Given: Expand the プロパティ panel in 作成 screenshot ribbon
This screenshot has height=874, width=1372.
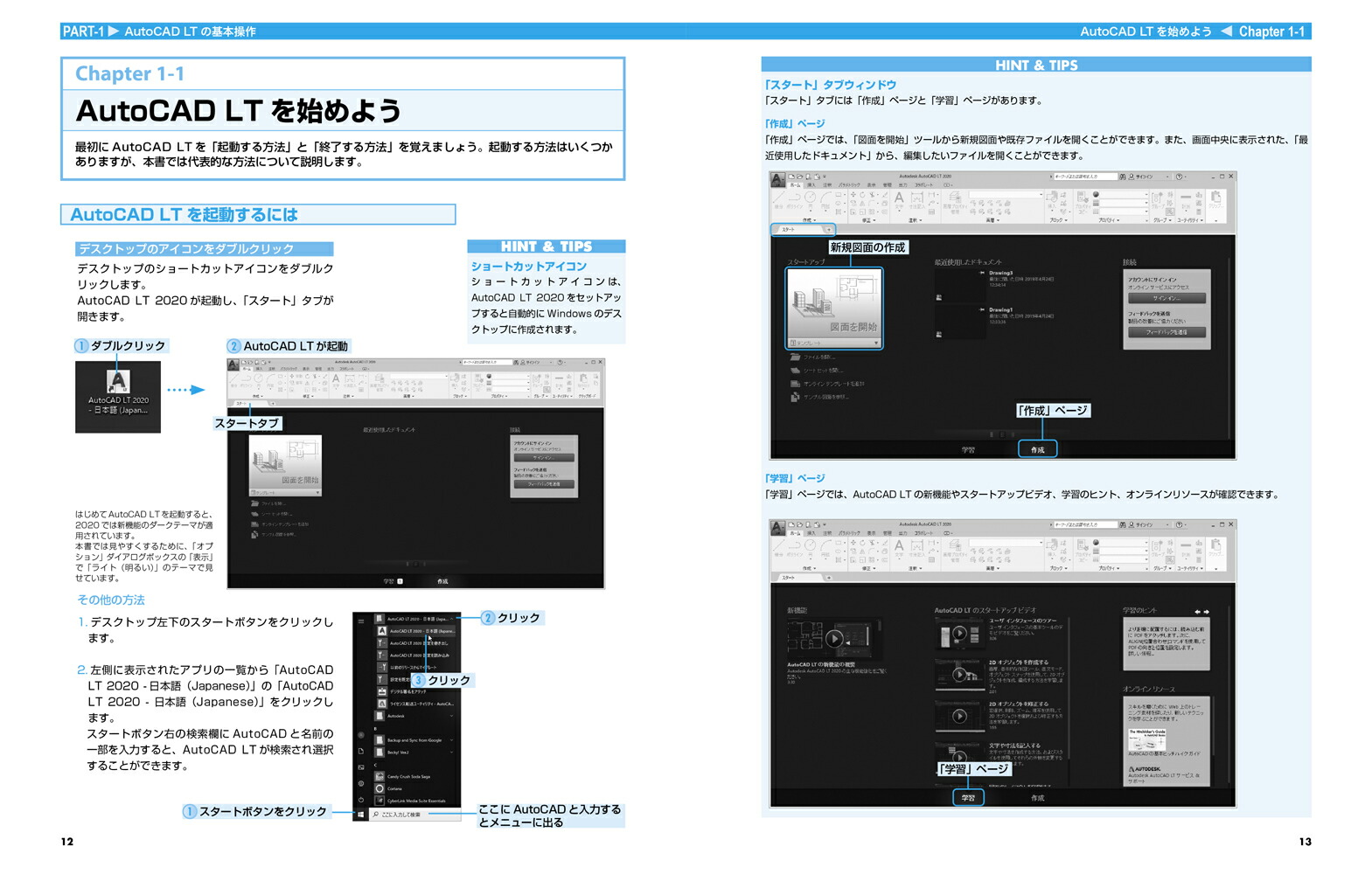Looking at the screenshot, I should click(x=1109, y=220).
